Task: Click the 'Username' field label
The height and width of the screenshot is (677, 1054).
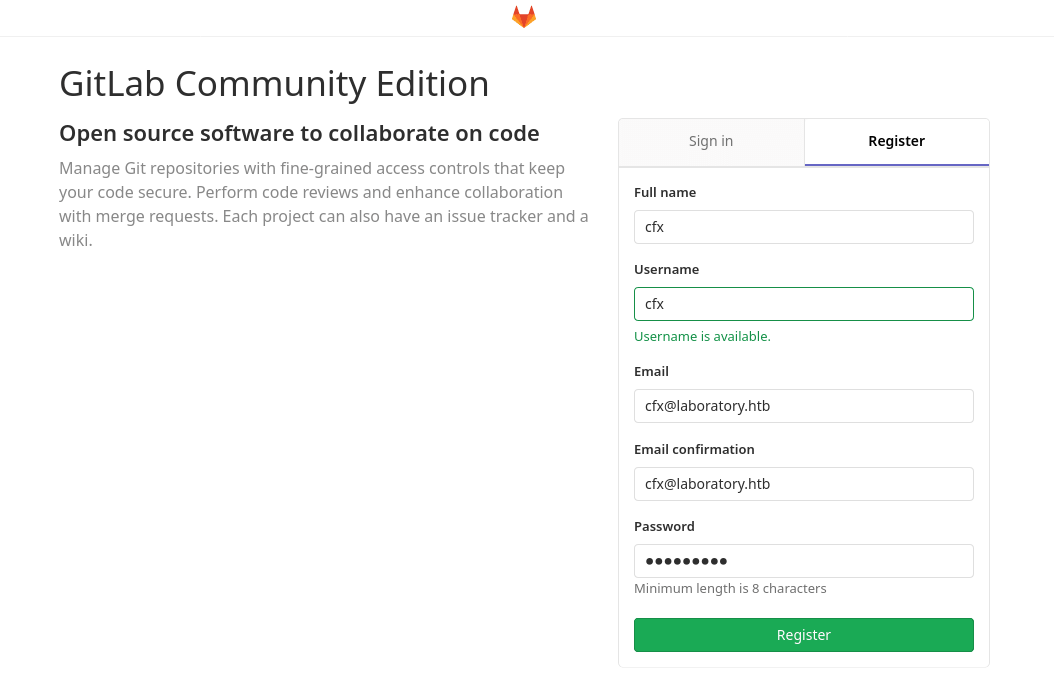Action: 666,269
